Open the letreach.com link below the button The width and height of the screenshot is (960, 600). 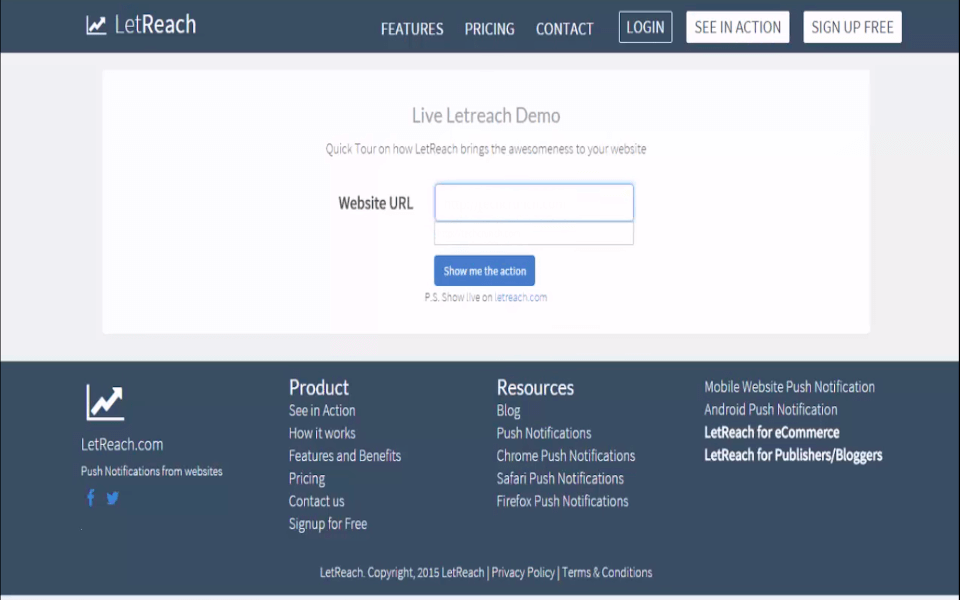520,297
